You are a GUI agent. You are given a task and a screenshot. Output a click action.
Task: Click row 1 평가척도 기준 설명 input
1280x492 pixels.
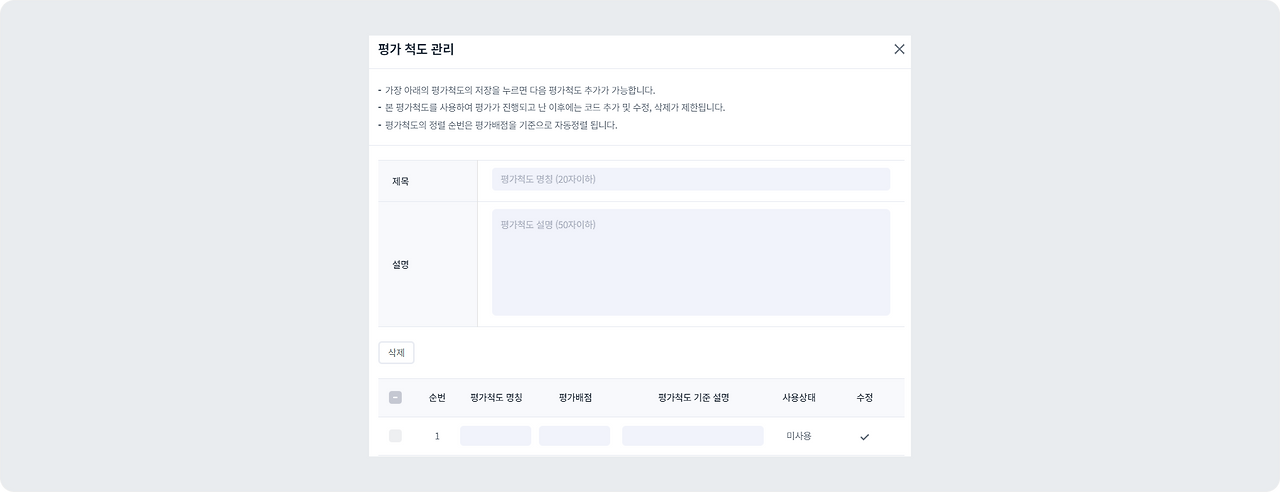[x=693, y=436]
